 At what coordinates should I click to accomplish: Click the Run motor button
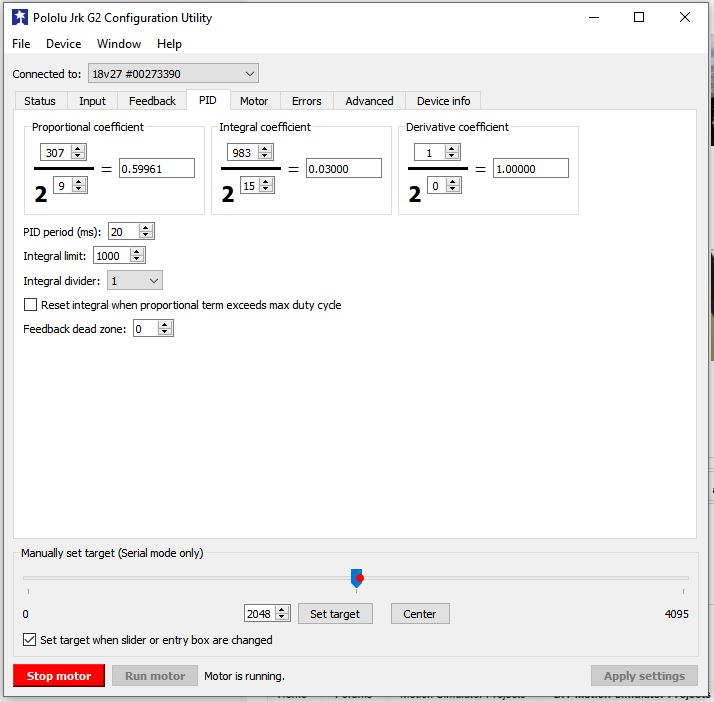pyautogui.click(x=155, y=676)
